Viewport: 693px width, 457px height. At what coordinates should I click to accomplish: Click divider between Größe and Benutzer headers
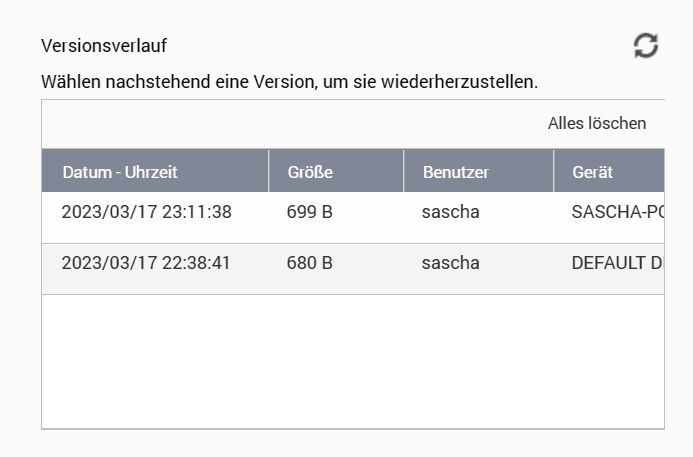tap(404, 171)
